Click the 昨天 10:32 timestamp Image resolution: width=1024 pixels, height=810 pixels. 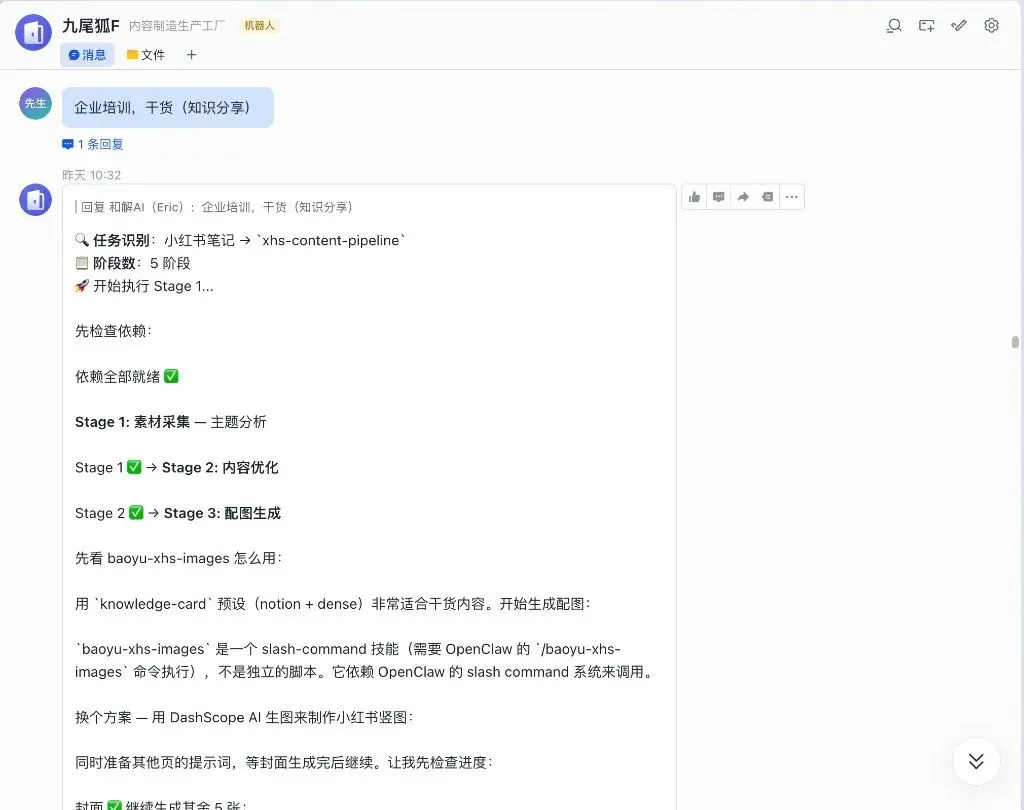(91, 175)
